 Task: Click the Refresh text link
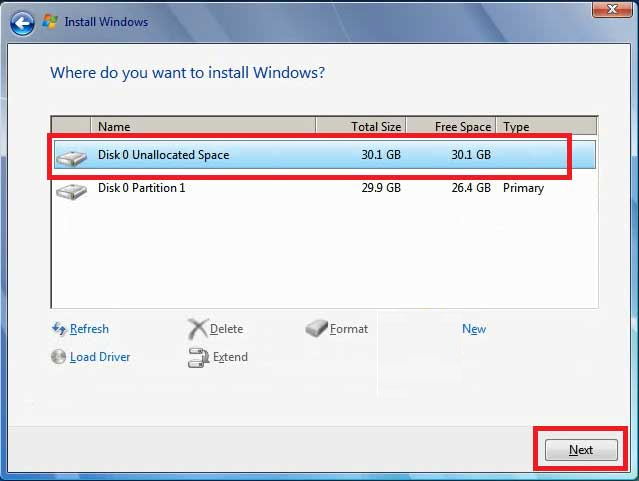[89, 329]
